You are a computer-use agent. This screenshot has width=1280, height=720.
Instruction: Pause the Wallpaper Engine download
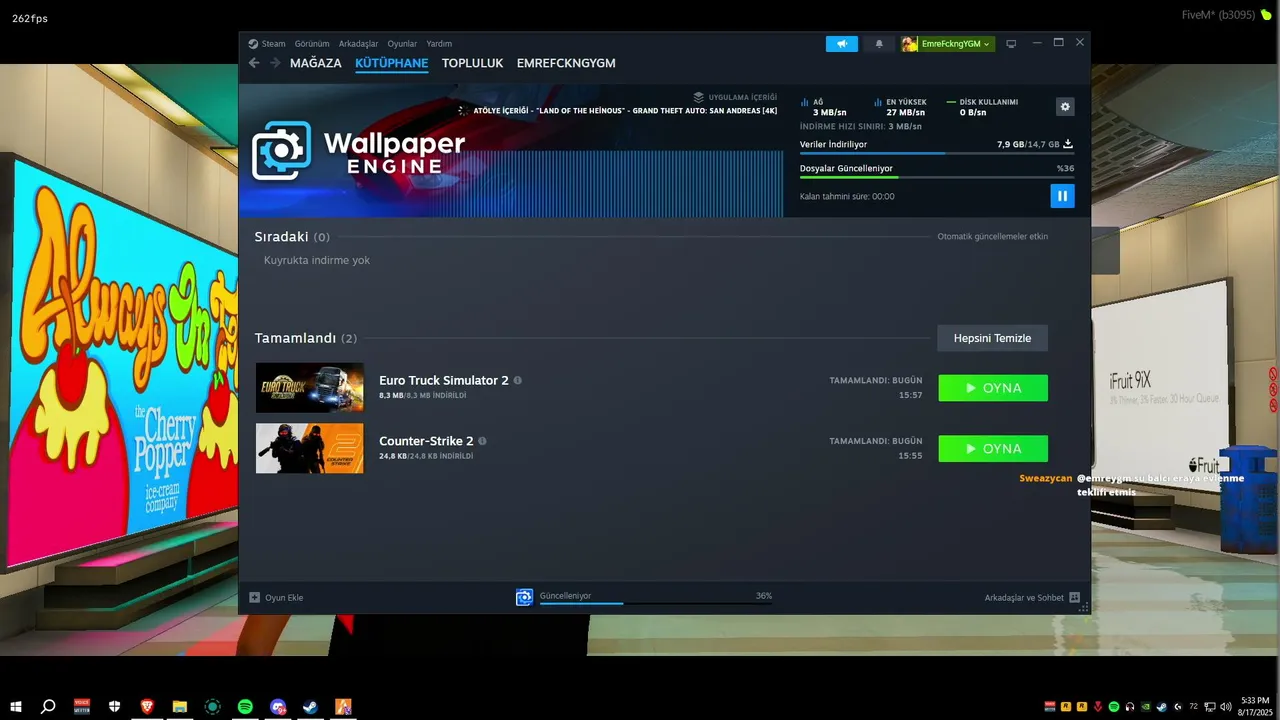tap(1062, 196)
